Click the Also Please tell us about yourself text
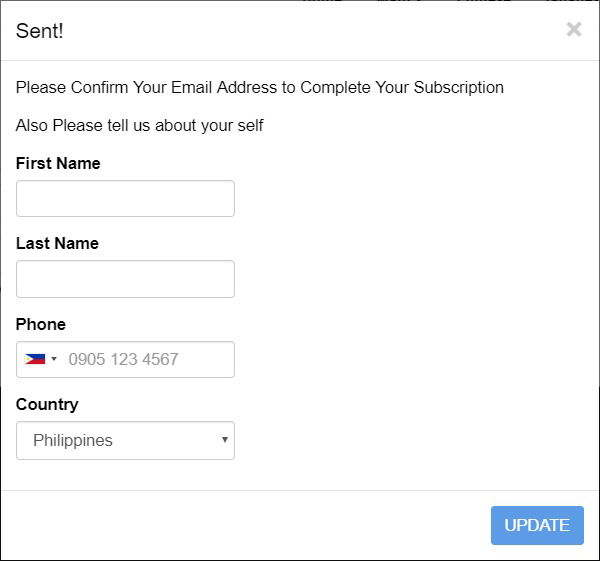 coord(139,126)
